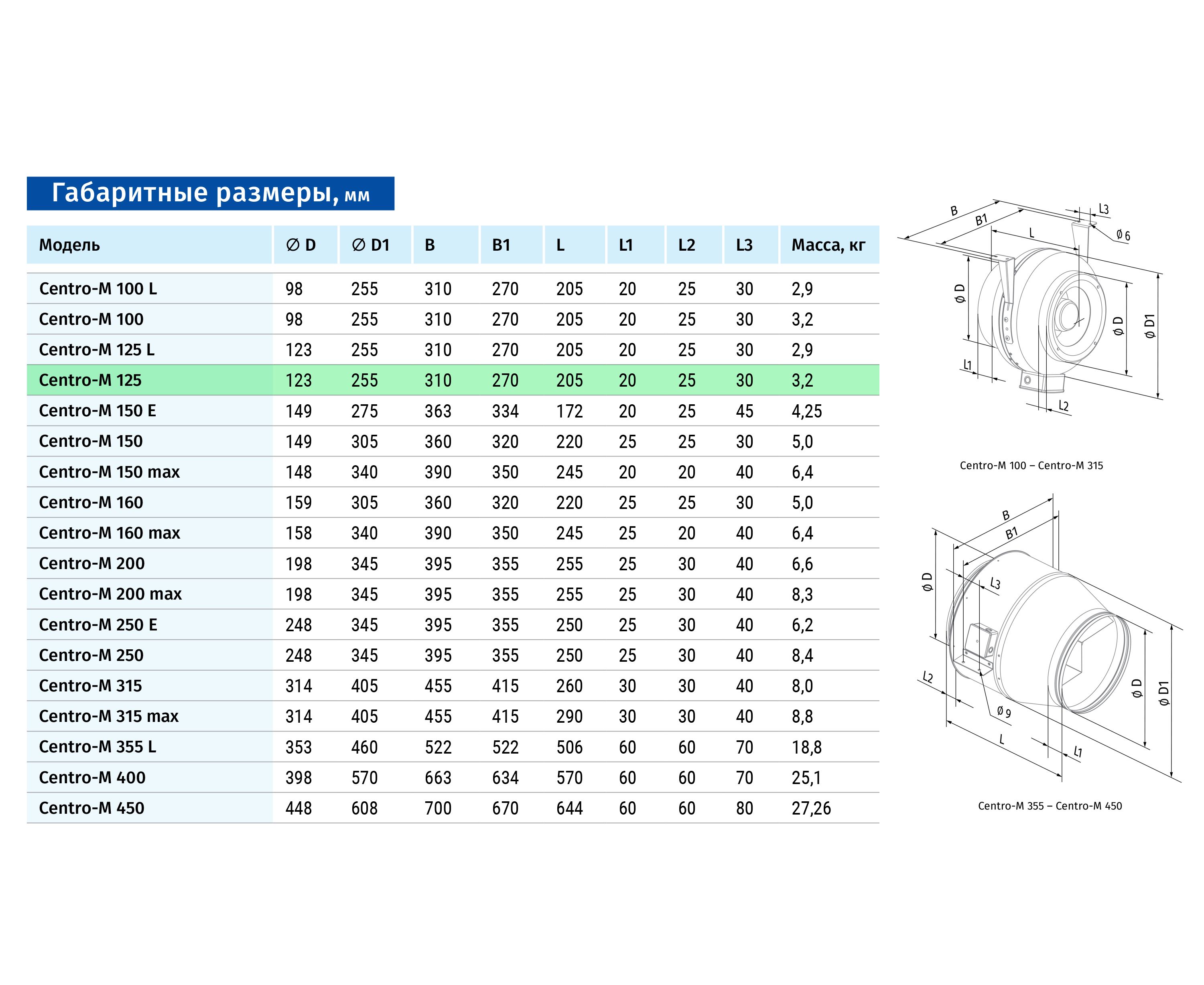Click the Centro-M 160 max row label
The width and height of the screenshot is (1204, 985).
(x=109, y=533)
